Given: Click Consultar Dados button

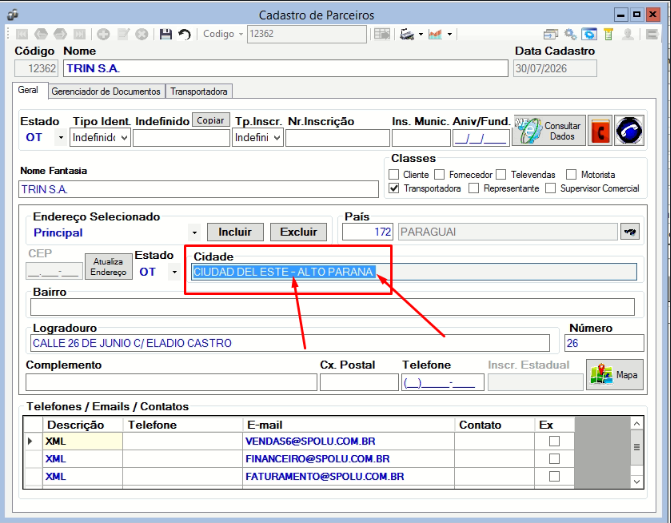Looking at the screenshot, I should click(549, 131).
